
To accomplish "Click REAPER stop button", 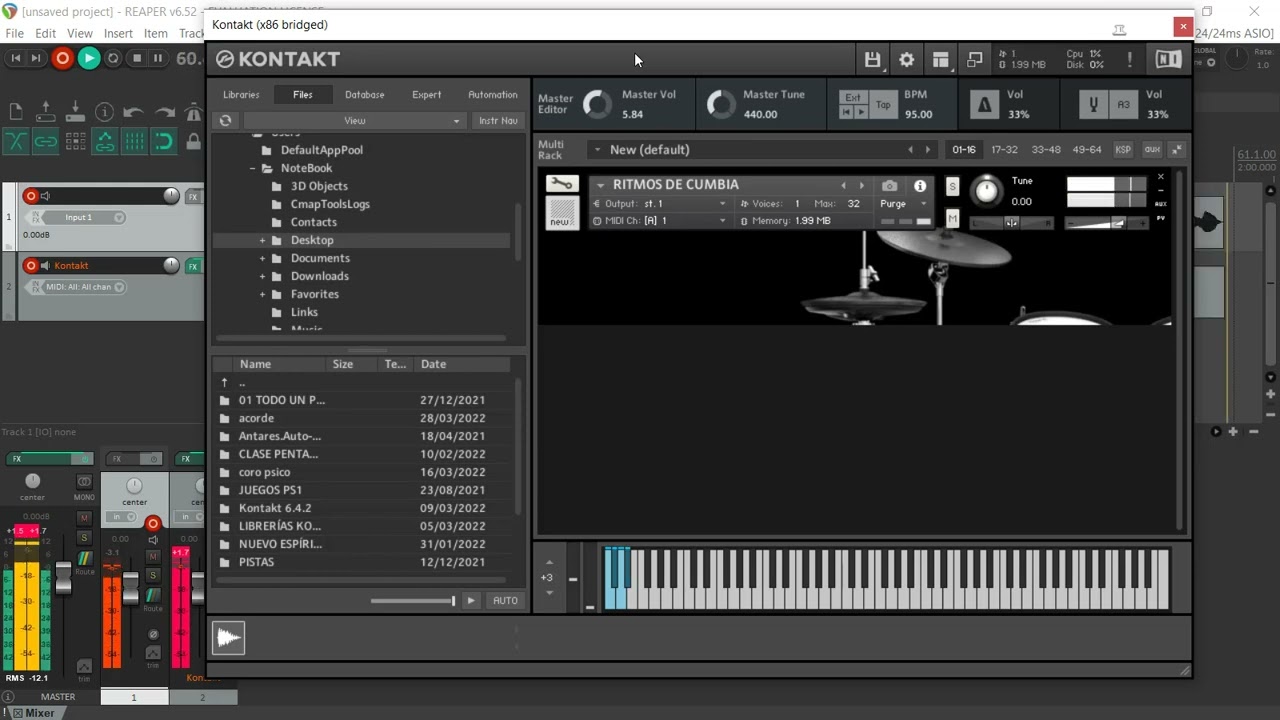I will click(x=136, y=59).
